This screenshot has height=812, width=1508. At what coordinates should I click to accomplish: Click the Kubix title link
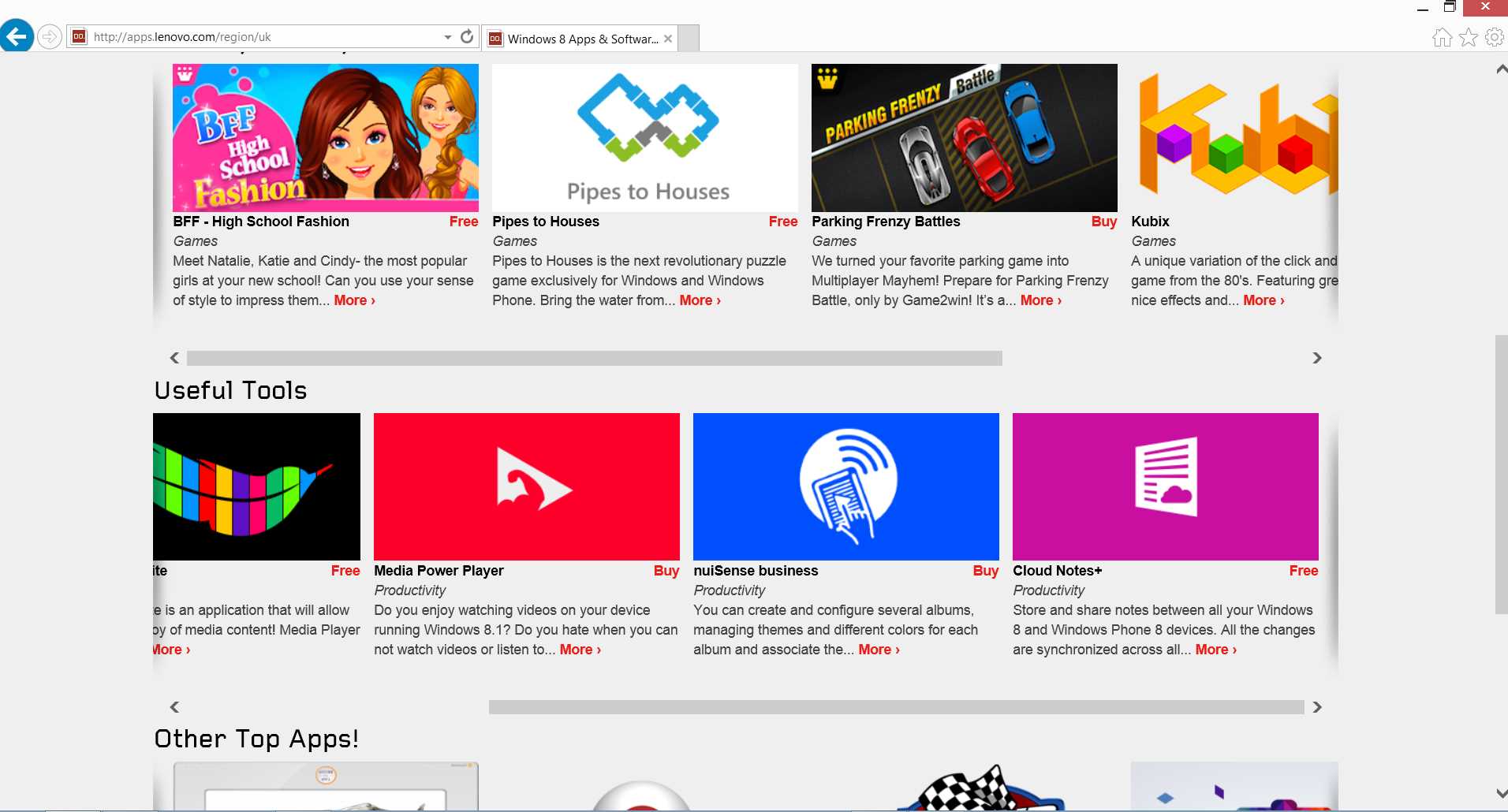pos(1150,222)
